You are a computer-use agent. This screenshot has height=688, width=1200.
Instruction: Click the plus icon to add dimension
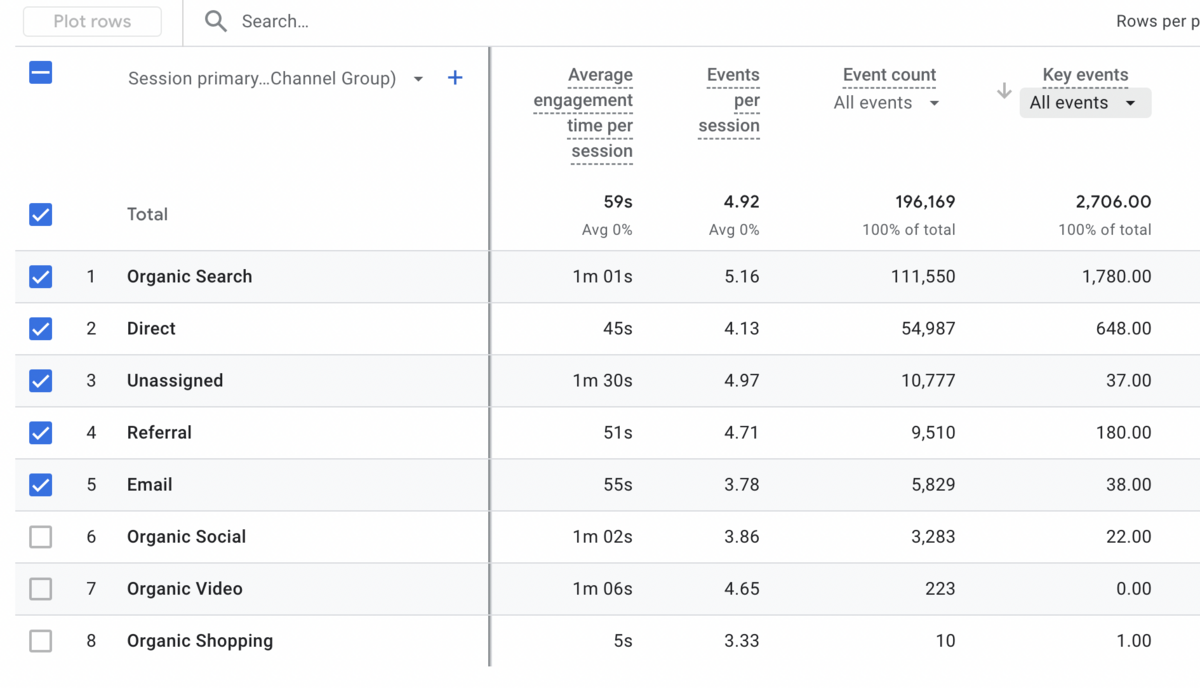455,78
